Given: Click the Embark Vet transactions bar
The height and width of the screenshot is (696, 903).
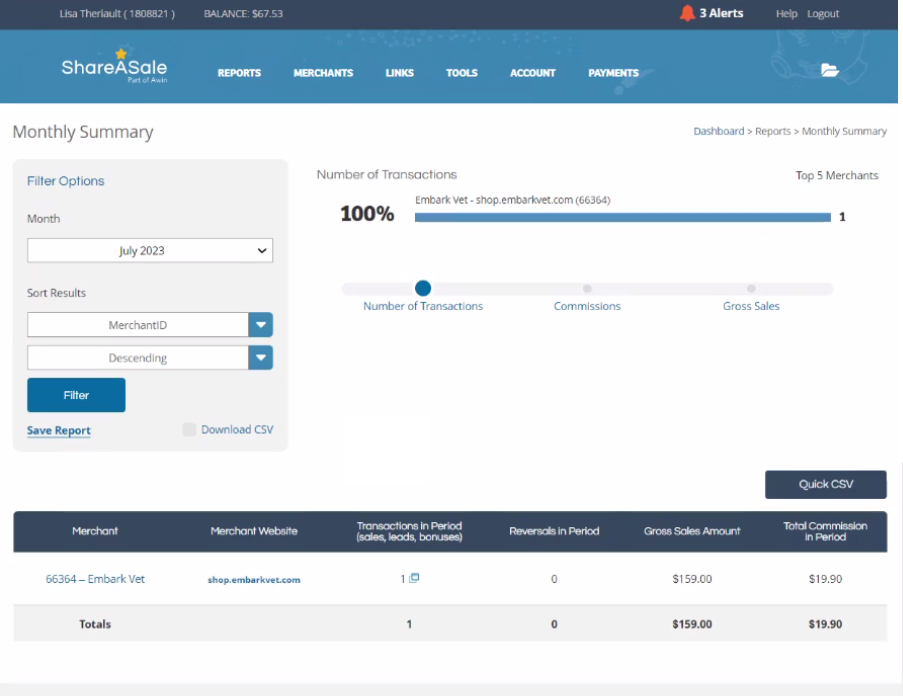Looking at the screenshot, I should [623, 217].
